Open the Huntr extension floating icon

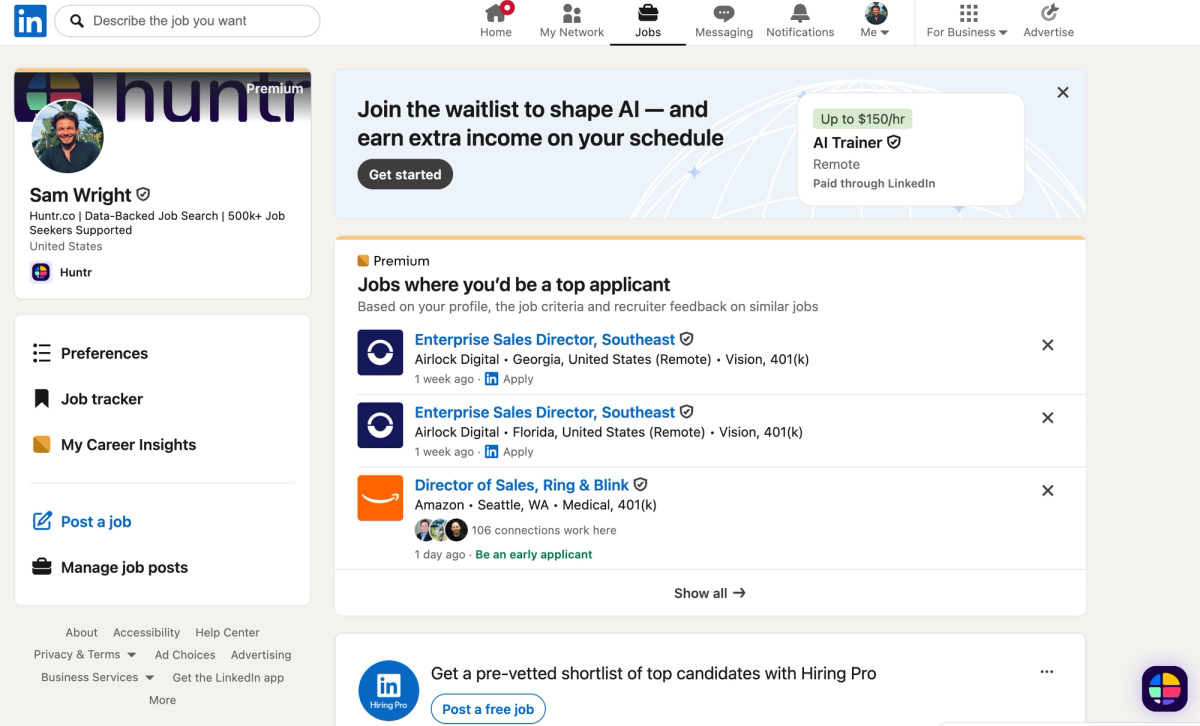tap(1164, 688)
